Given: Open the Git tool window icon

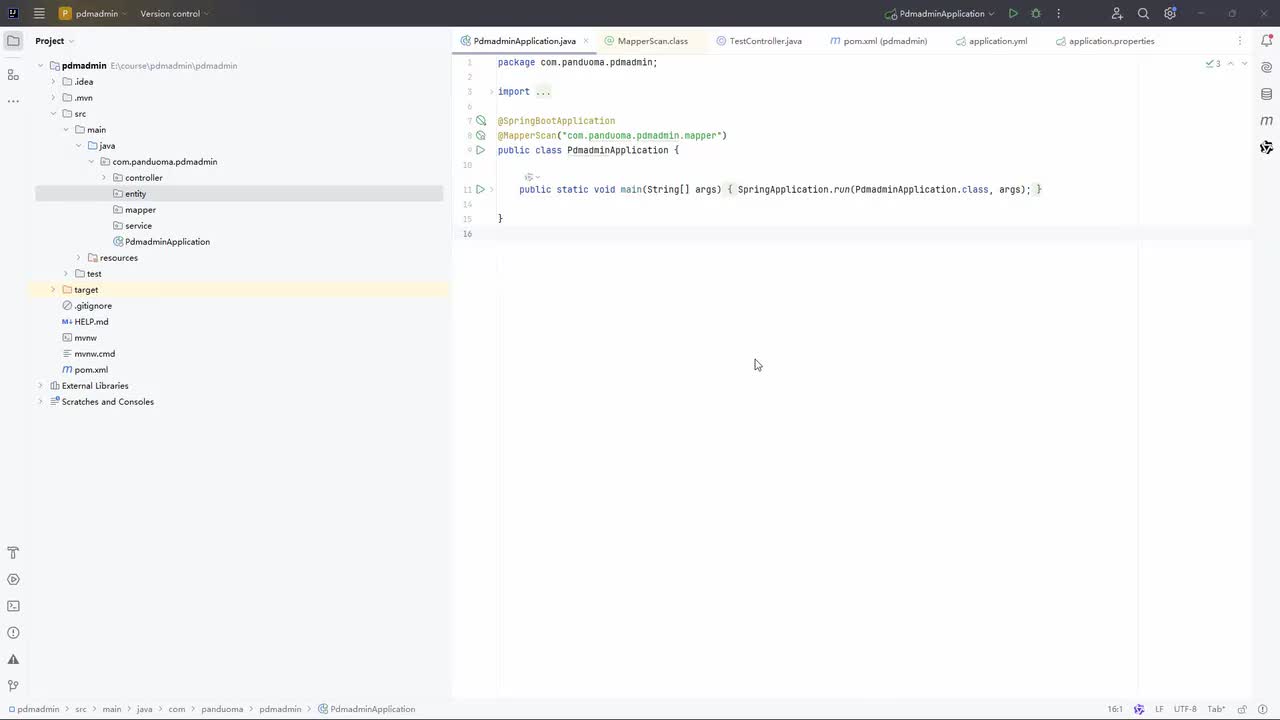Looking at the screenshot, I should (13, 686).
